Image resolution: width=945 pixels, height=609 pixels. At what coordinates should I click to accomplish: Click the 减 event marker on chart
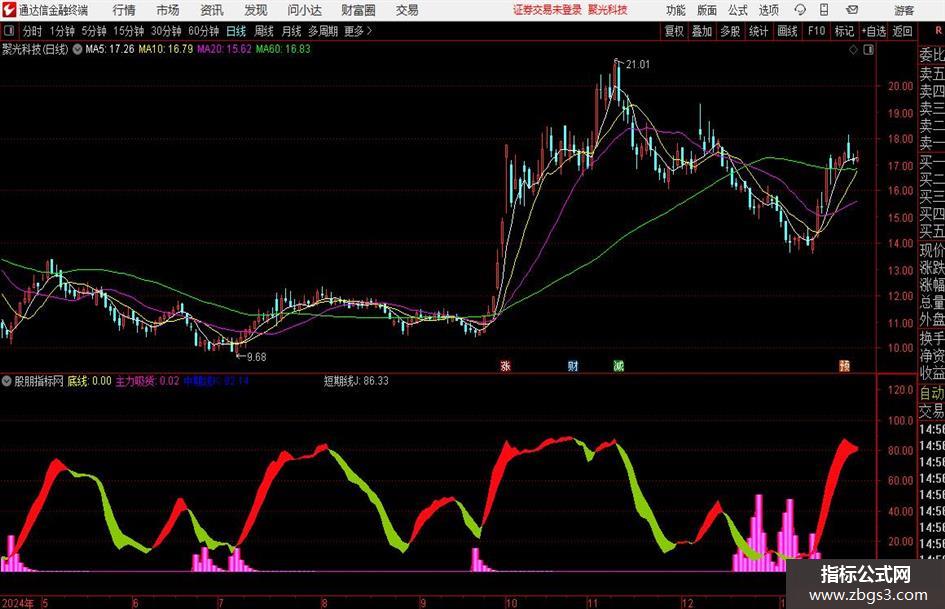click(618, 365)
